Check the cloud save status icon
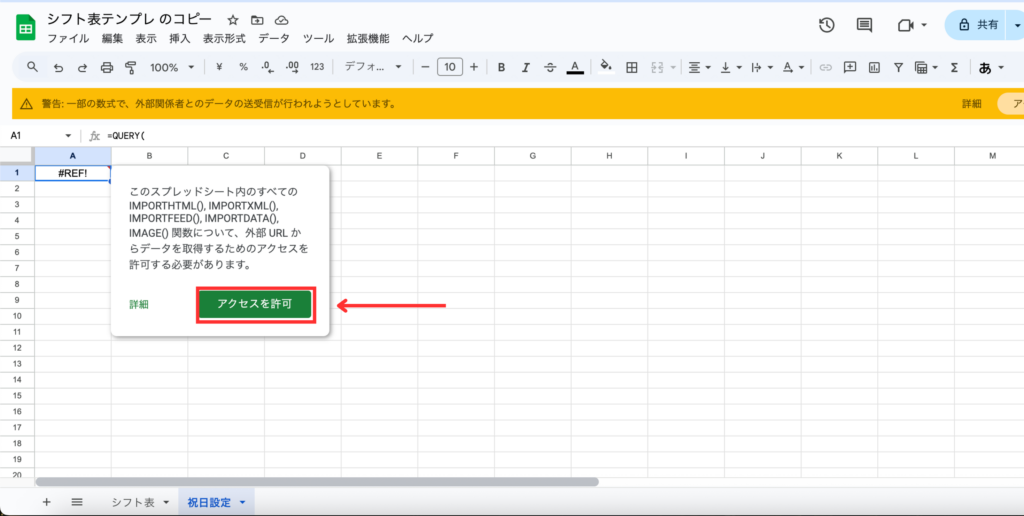 281,20
